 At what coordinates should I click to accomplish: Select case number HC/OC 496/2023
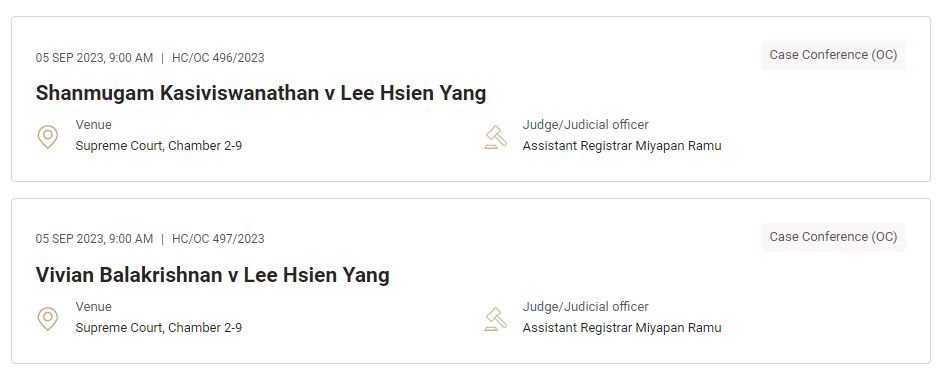(x=218, y=58)
